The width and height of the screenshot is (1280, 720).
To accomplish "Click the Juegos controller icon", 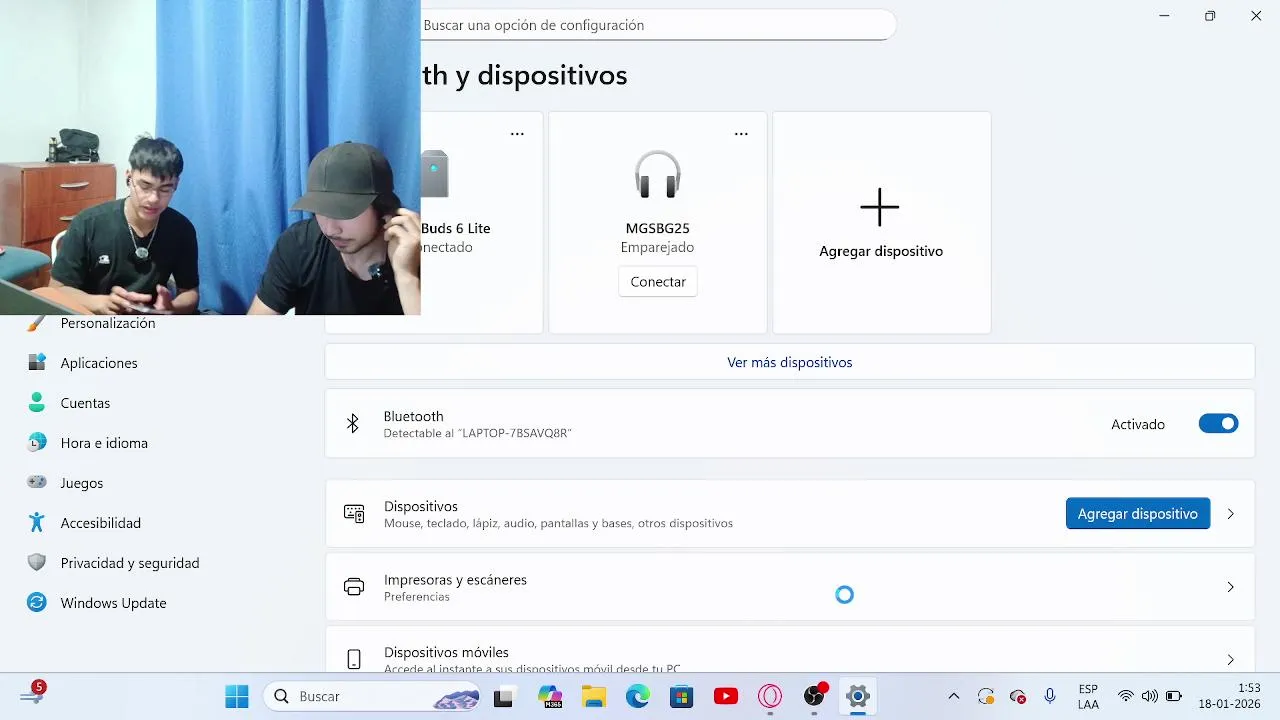I will tap(37, 482).
